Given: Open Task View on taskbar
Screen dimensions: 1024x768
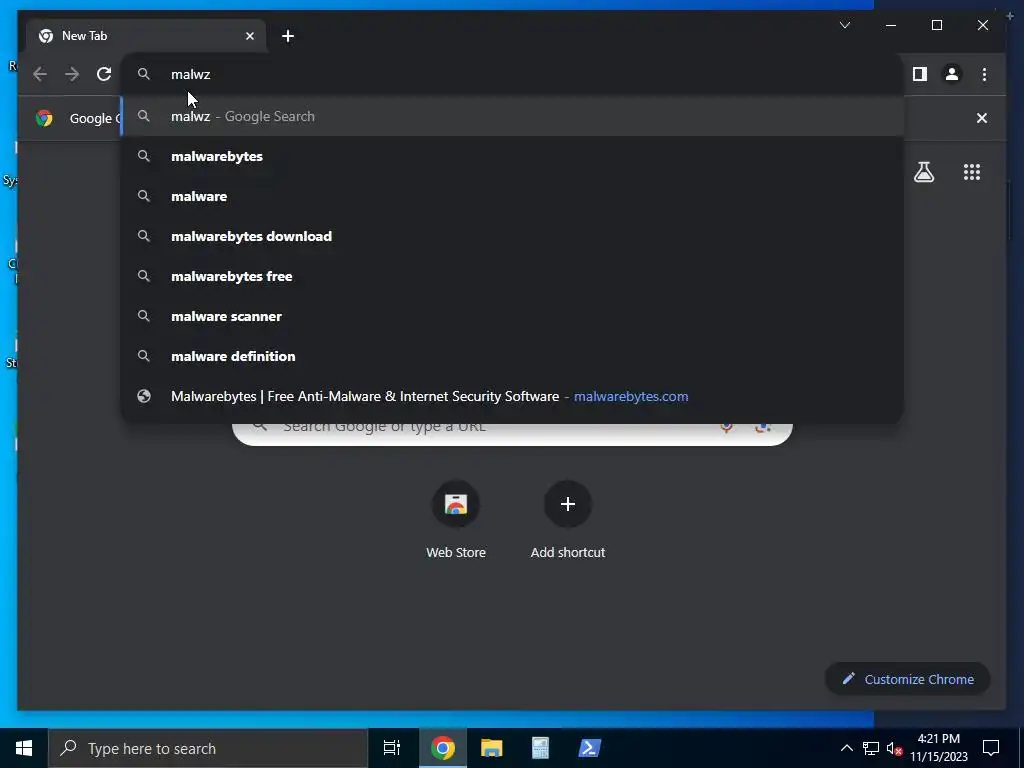Looking at the screenshot, I should (x=392, y=748).
